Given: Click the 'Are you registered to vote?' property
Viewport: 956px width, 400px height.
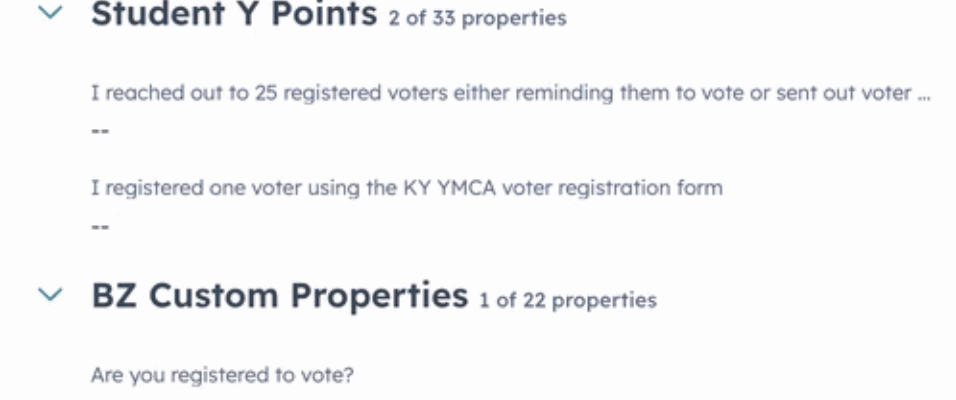Looking at the screenshot, I should click(223, 375).
